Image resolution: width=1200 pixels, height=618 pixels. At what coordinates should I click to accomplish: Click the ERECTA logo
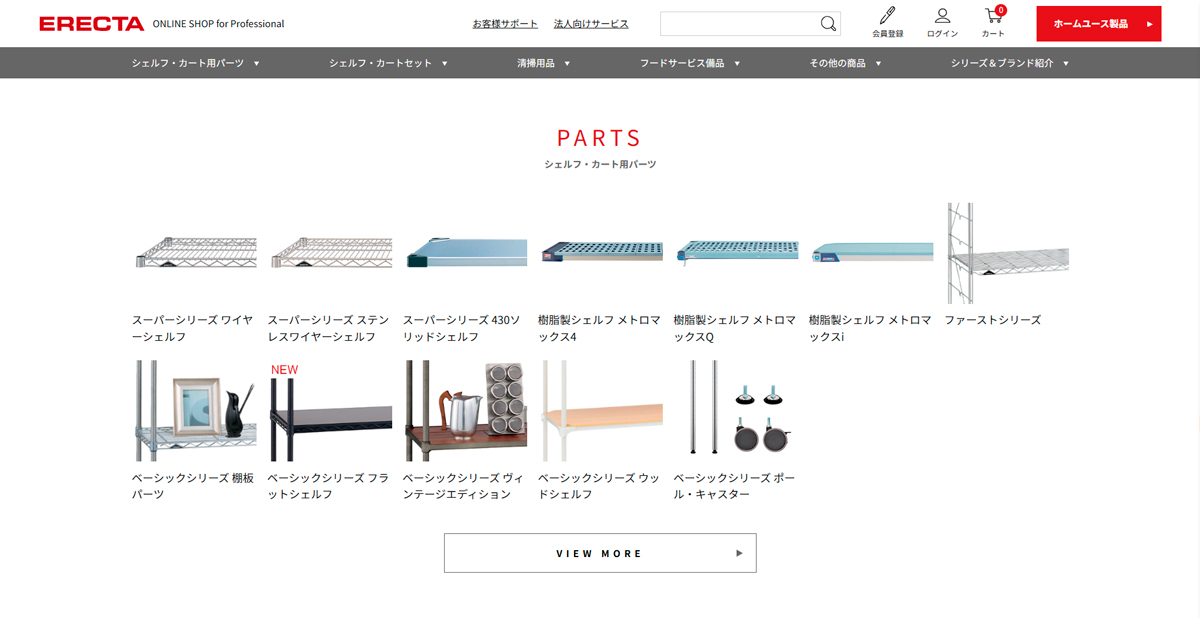[x=92, y=24]
